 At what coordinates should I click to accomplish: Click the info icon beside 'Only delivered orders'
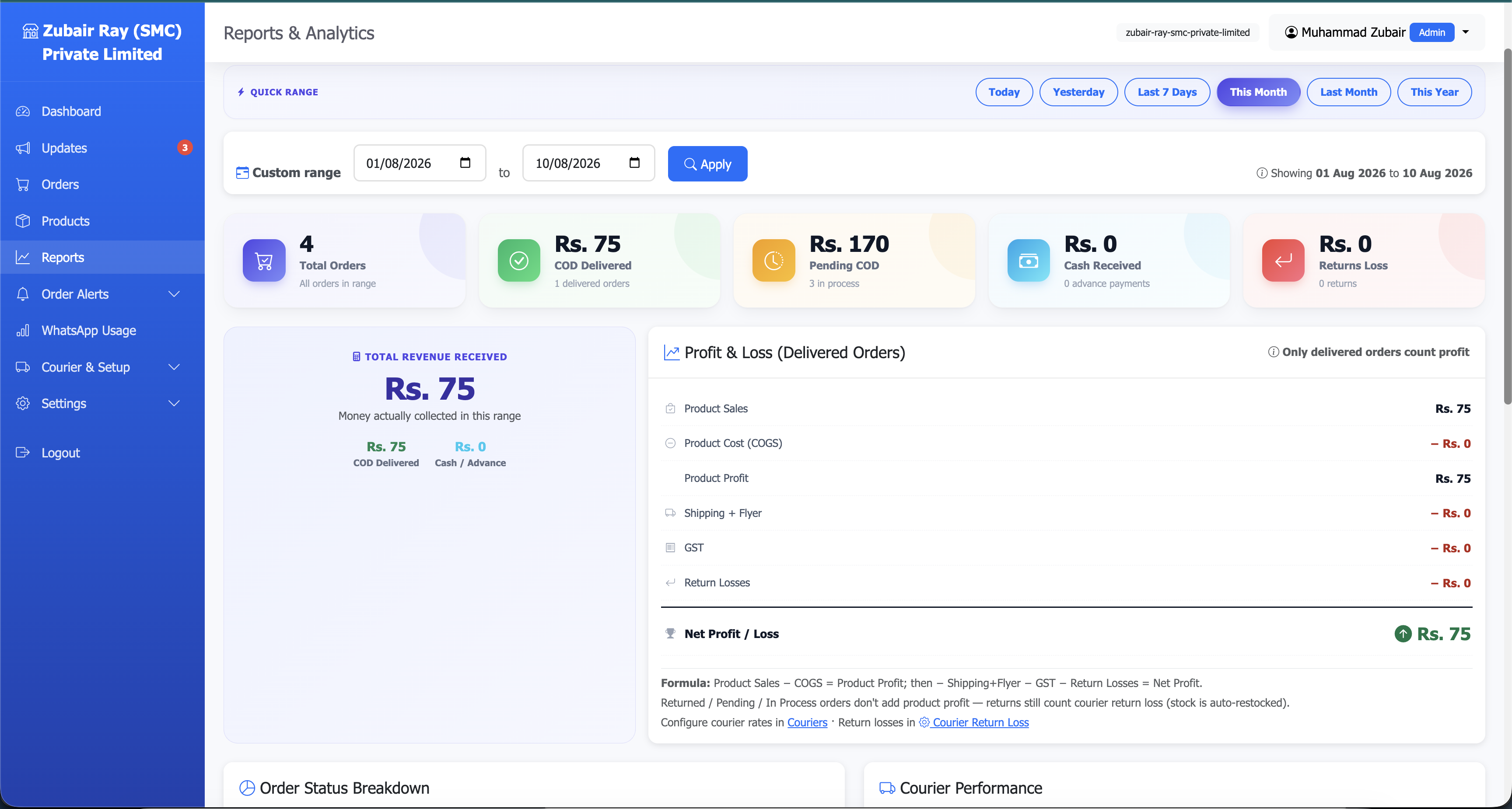tap(1273, 352)
